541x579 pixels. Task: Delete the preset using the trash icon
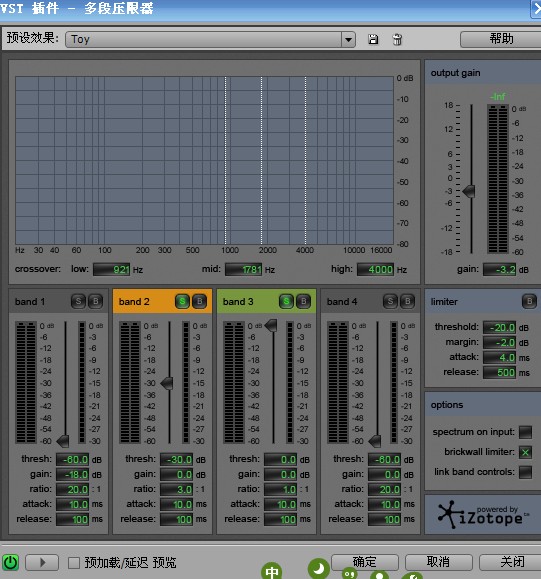[397, 39]
